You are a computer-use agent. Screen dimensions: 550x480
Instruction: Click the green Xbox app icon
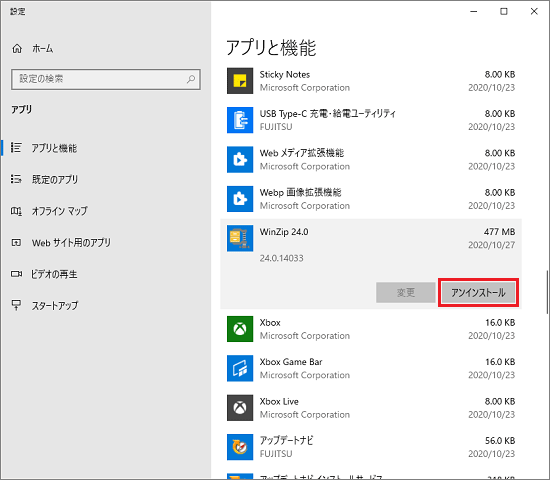click(x=240, y=329)
